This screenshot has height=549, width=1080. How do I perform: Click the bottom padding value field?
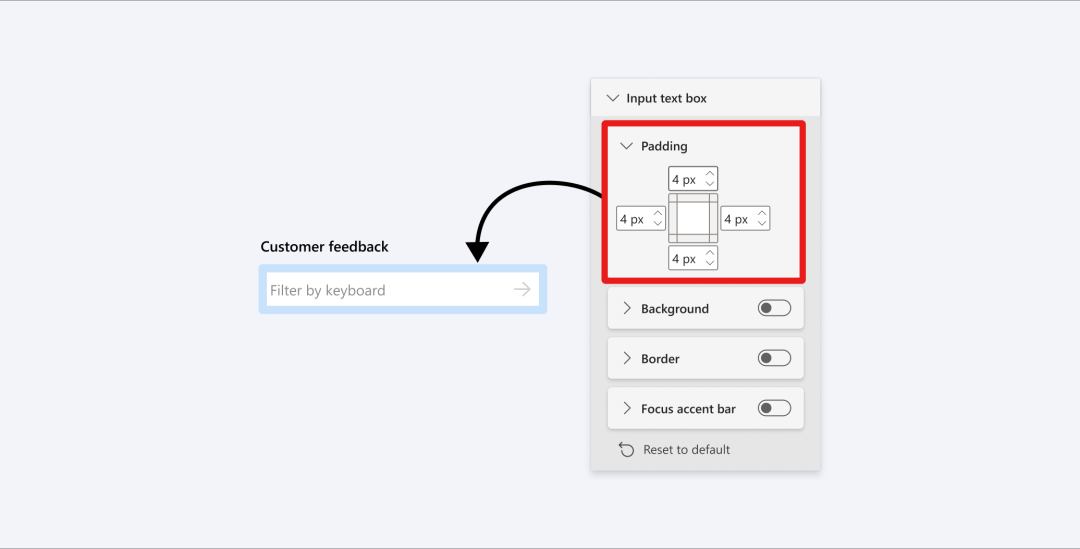coord(693,258)
